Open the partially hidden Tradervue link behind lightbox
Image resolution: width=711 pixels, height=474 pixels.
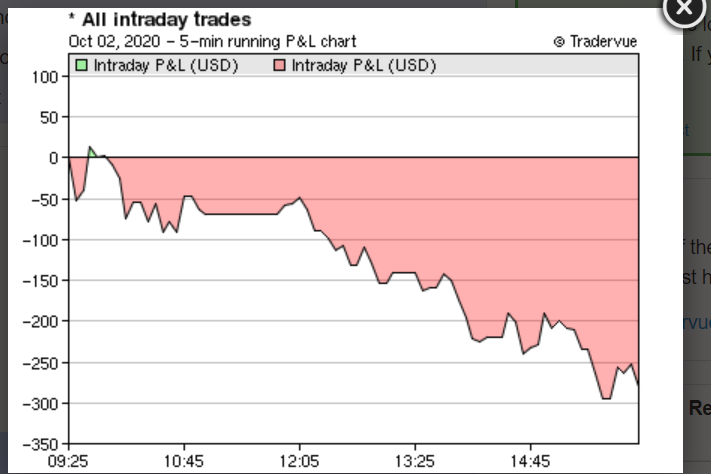pos(697,323)
